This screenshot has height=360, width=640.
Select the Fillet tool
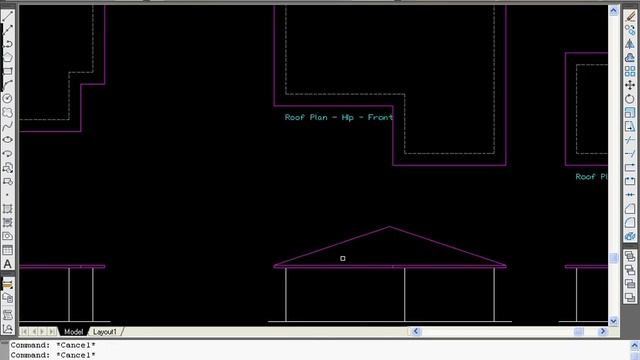(630, 223)
